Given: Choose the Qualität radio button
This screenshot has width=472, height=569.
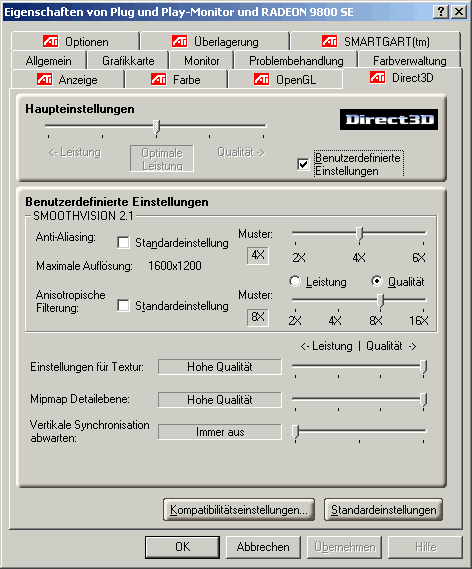Looking at the screenshot, I should pyautogui.click(x=377, y=281).
